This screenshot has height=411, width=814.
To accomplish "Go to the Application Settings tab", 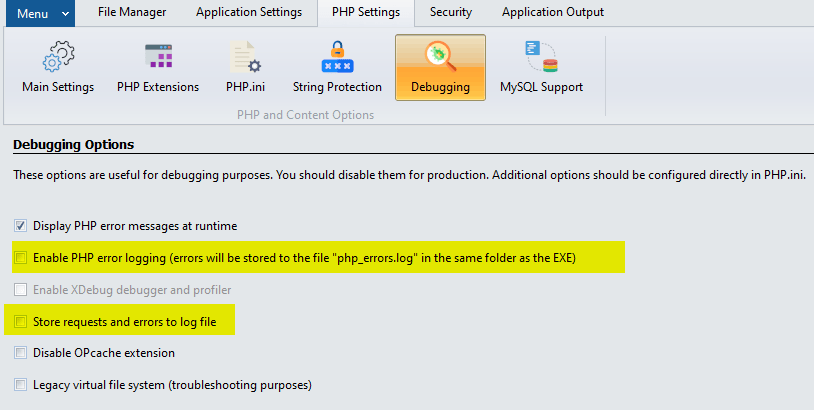I will pos(248,13).
